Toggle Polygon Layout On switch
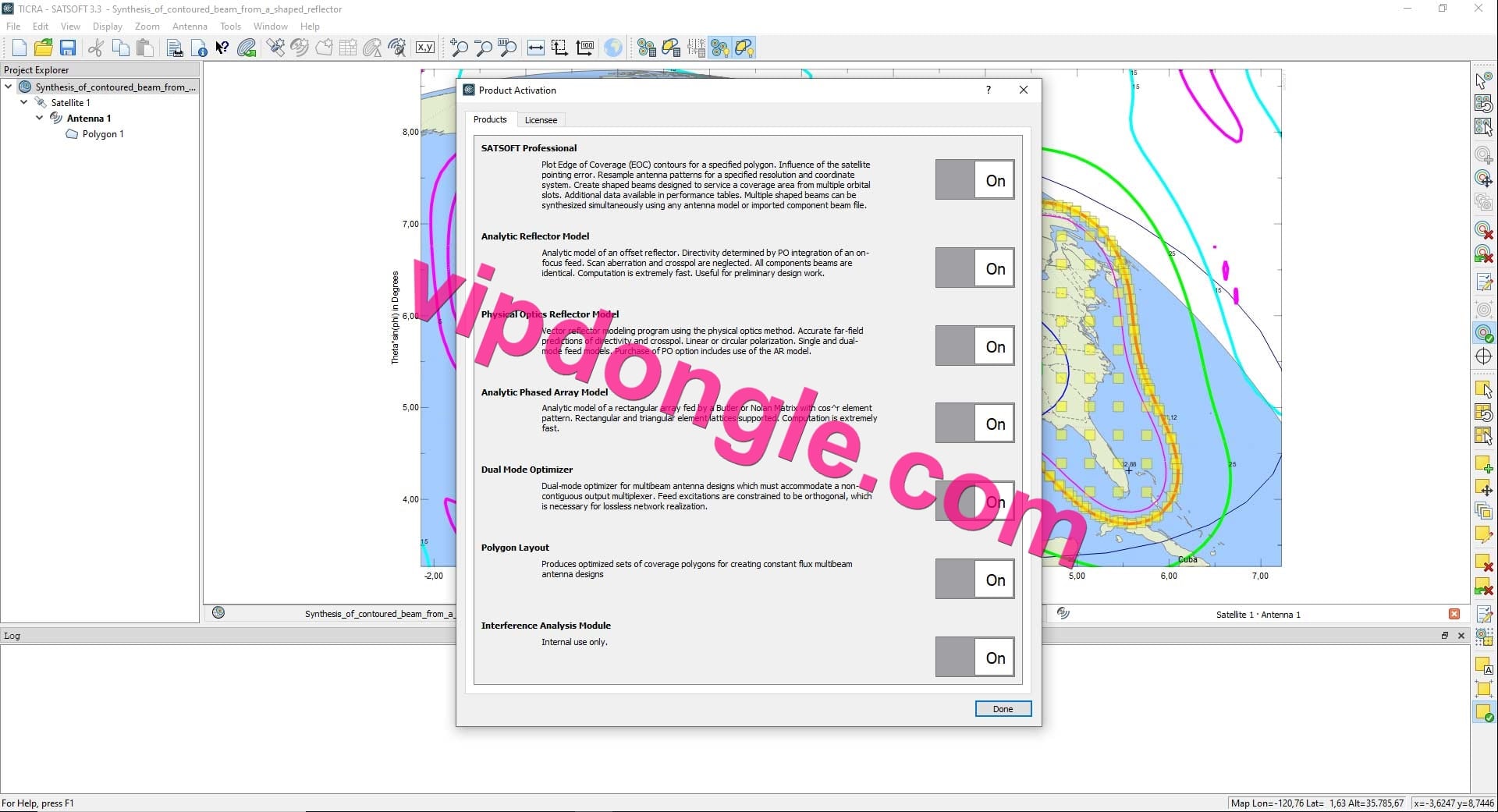The height and width of the screenshot is (812, 1498). click(974, 580)
